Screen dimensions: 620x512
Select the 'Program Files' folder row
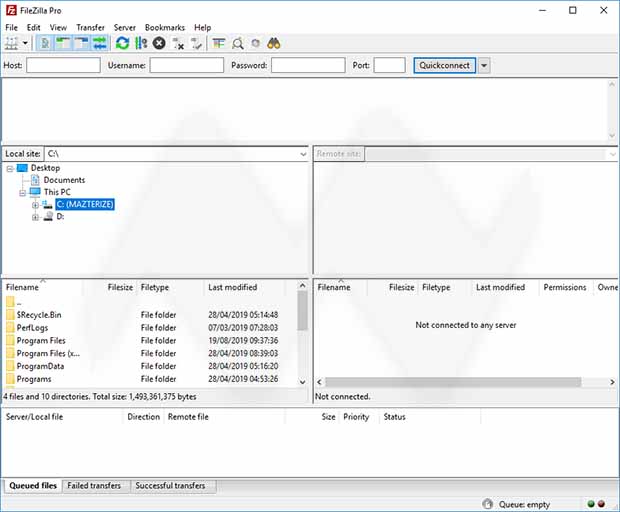click(x=150, y=340)
